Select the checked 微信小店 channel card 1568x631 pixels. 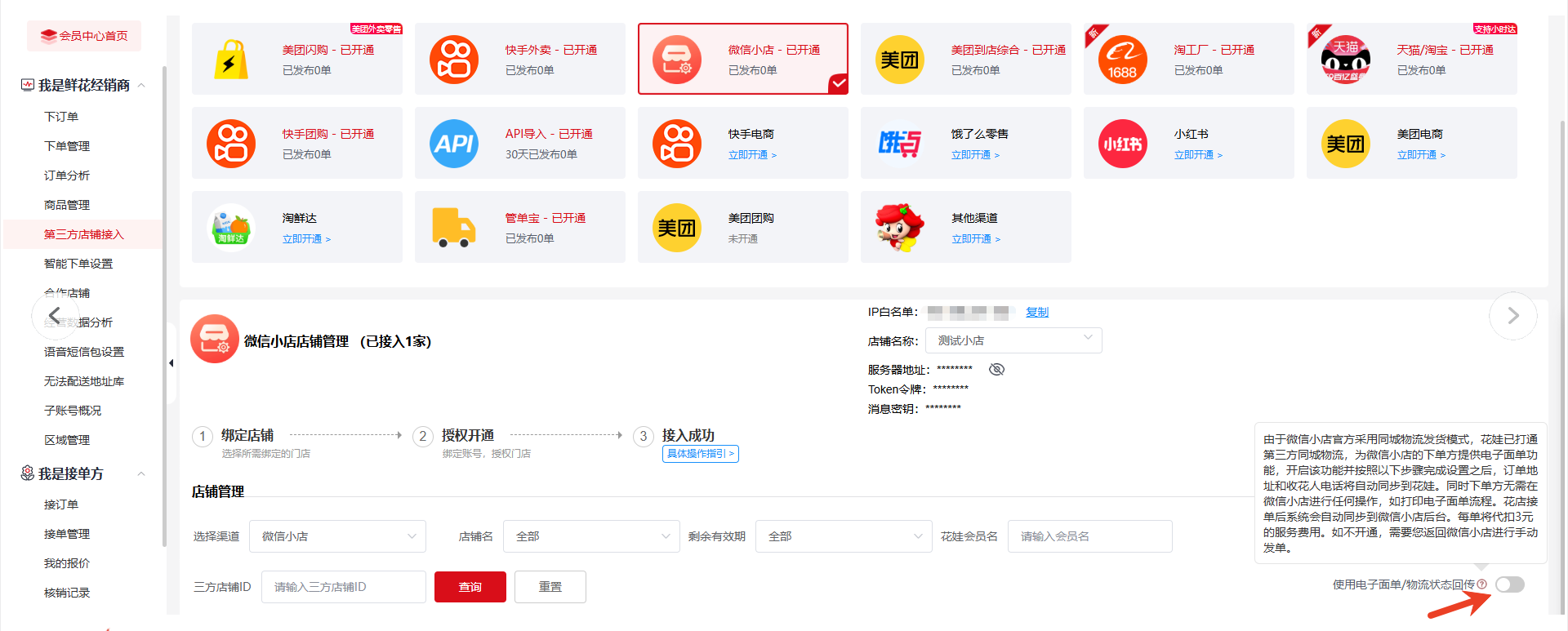pyautogui.click(x=742, y=59)
